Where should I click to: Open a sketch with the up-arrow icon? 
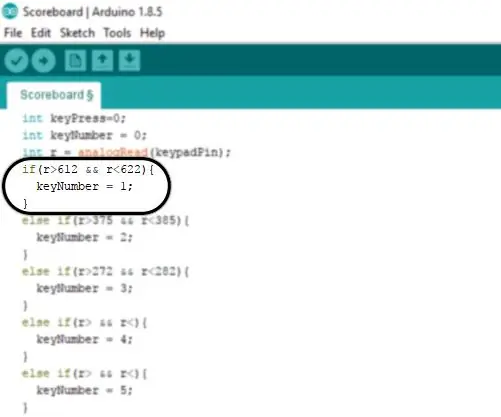[x=102, y=60]
